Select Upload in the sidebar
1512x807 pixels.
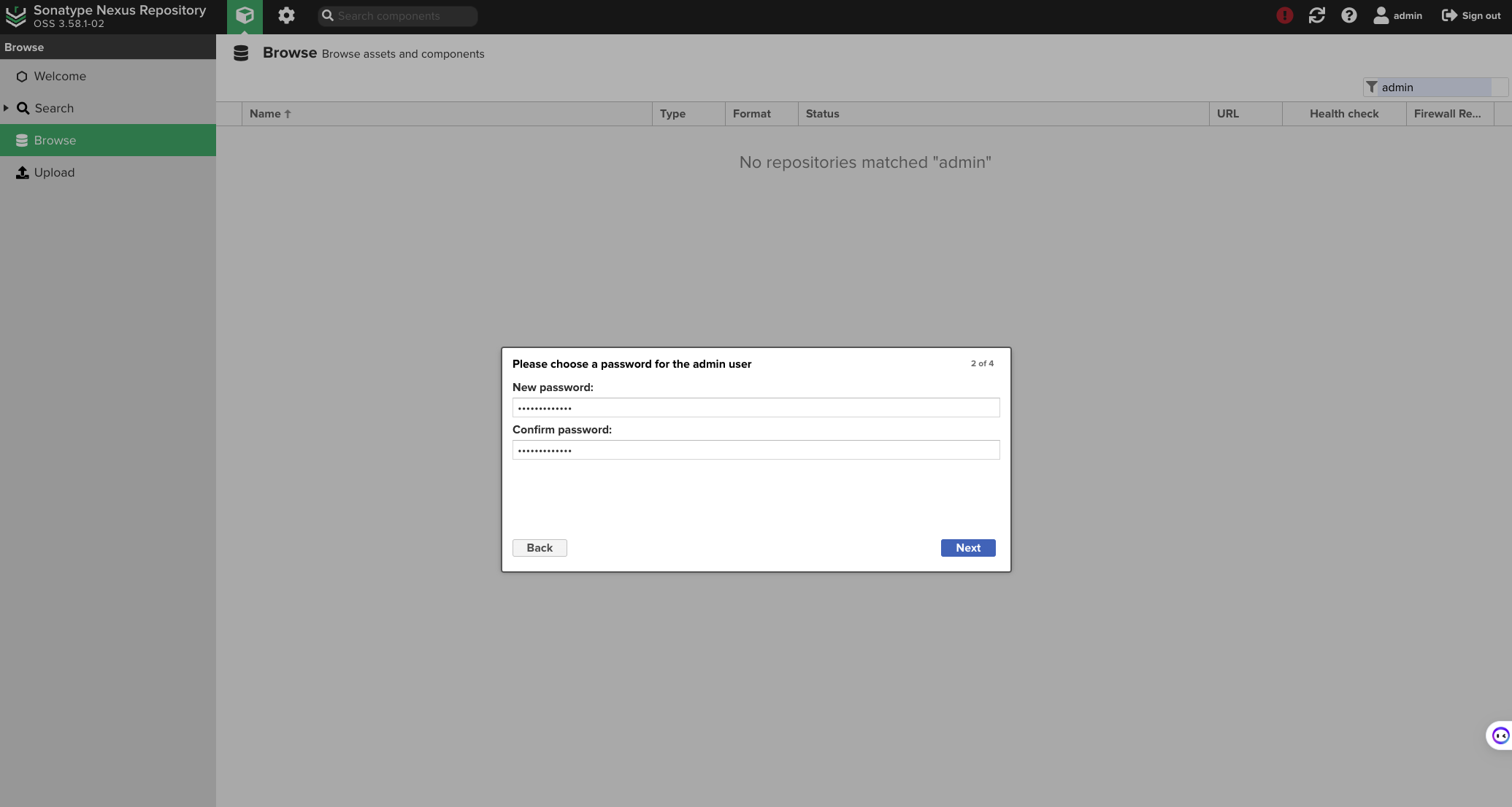tap(54, 173)
